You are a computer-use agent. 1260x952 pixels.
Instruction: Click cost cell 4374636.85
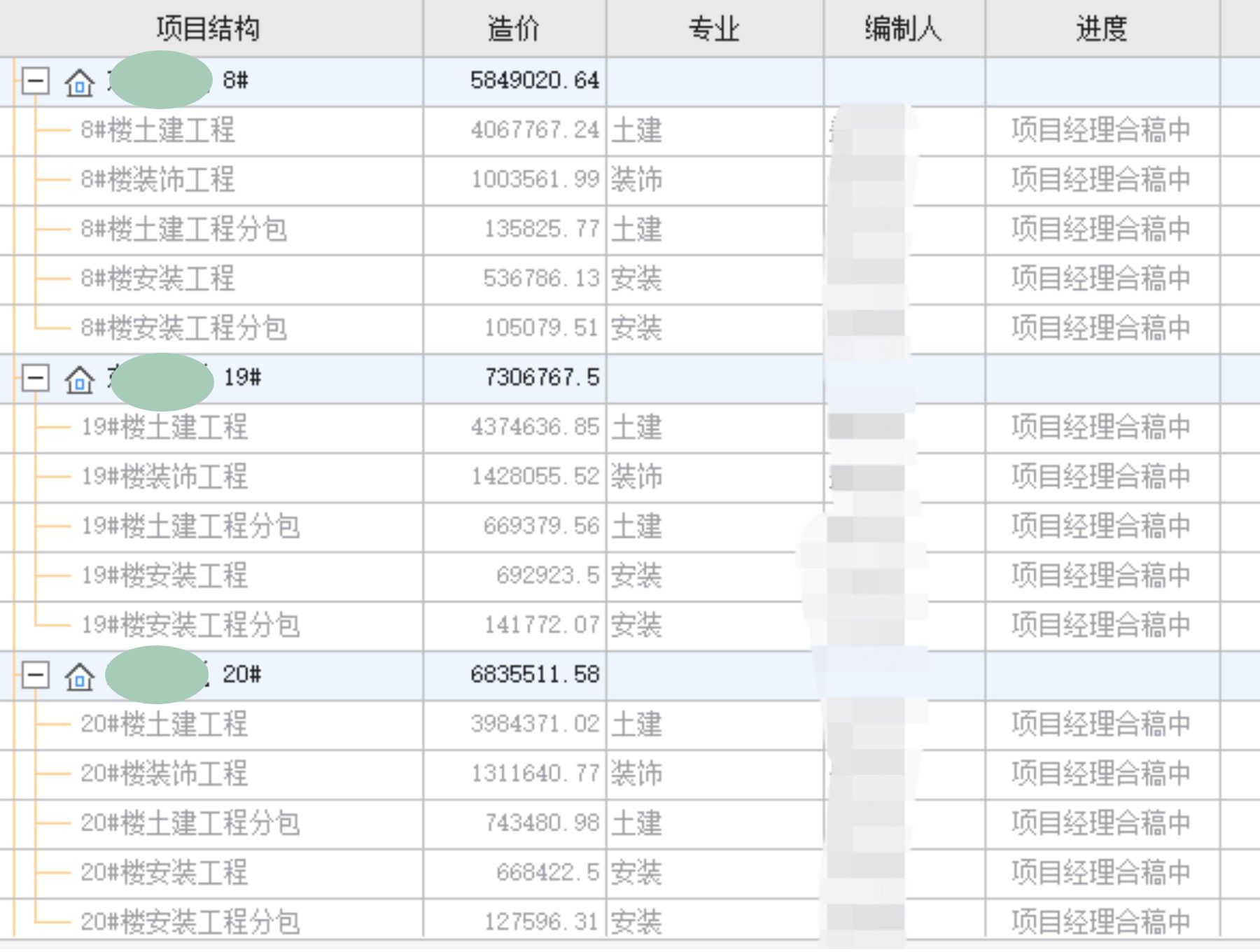535,427
